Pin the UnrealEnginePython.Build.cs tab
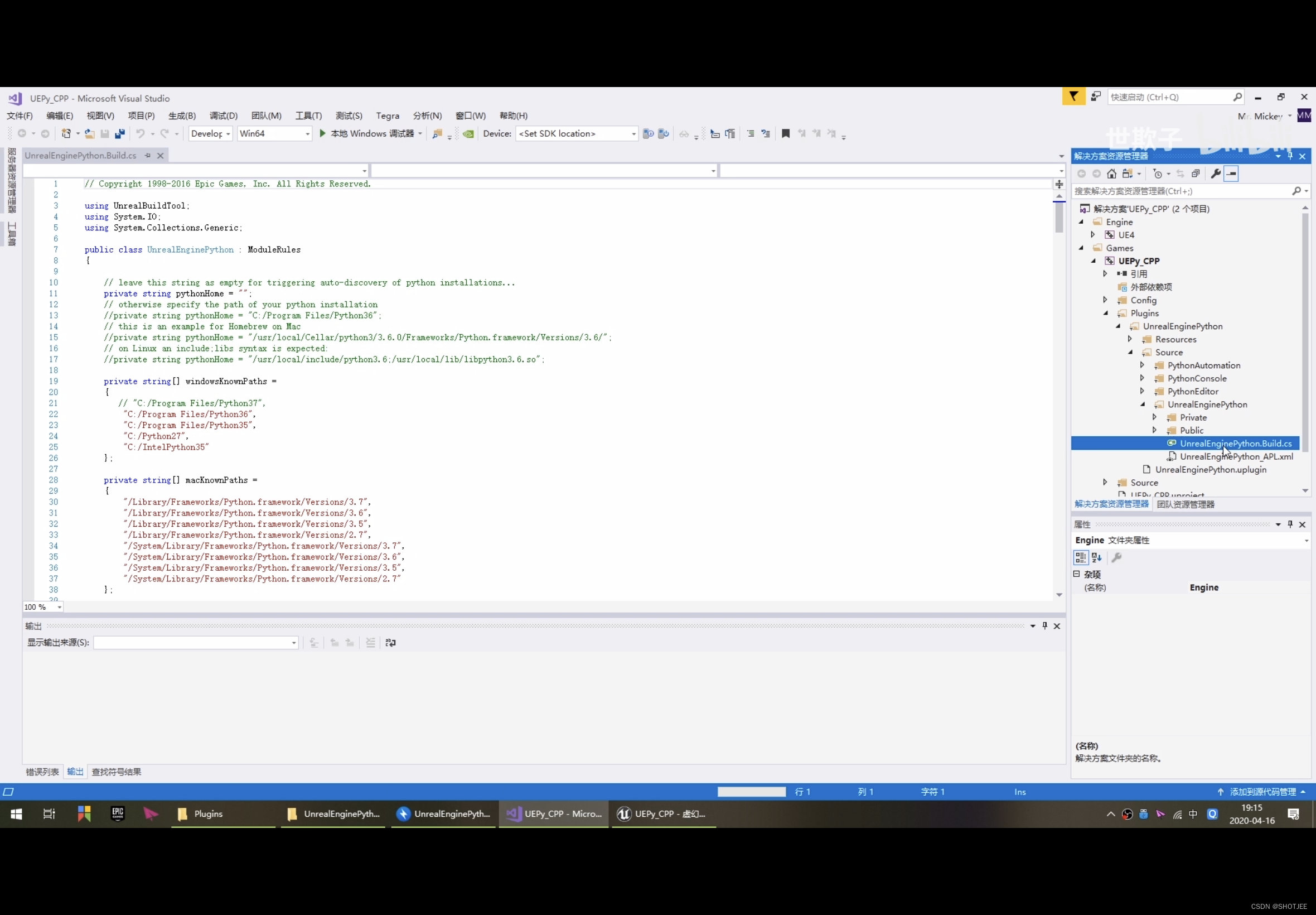 click(147, 155)
